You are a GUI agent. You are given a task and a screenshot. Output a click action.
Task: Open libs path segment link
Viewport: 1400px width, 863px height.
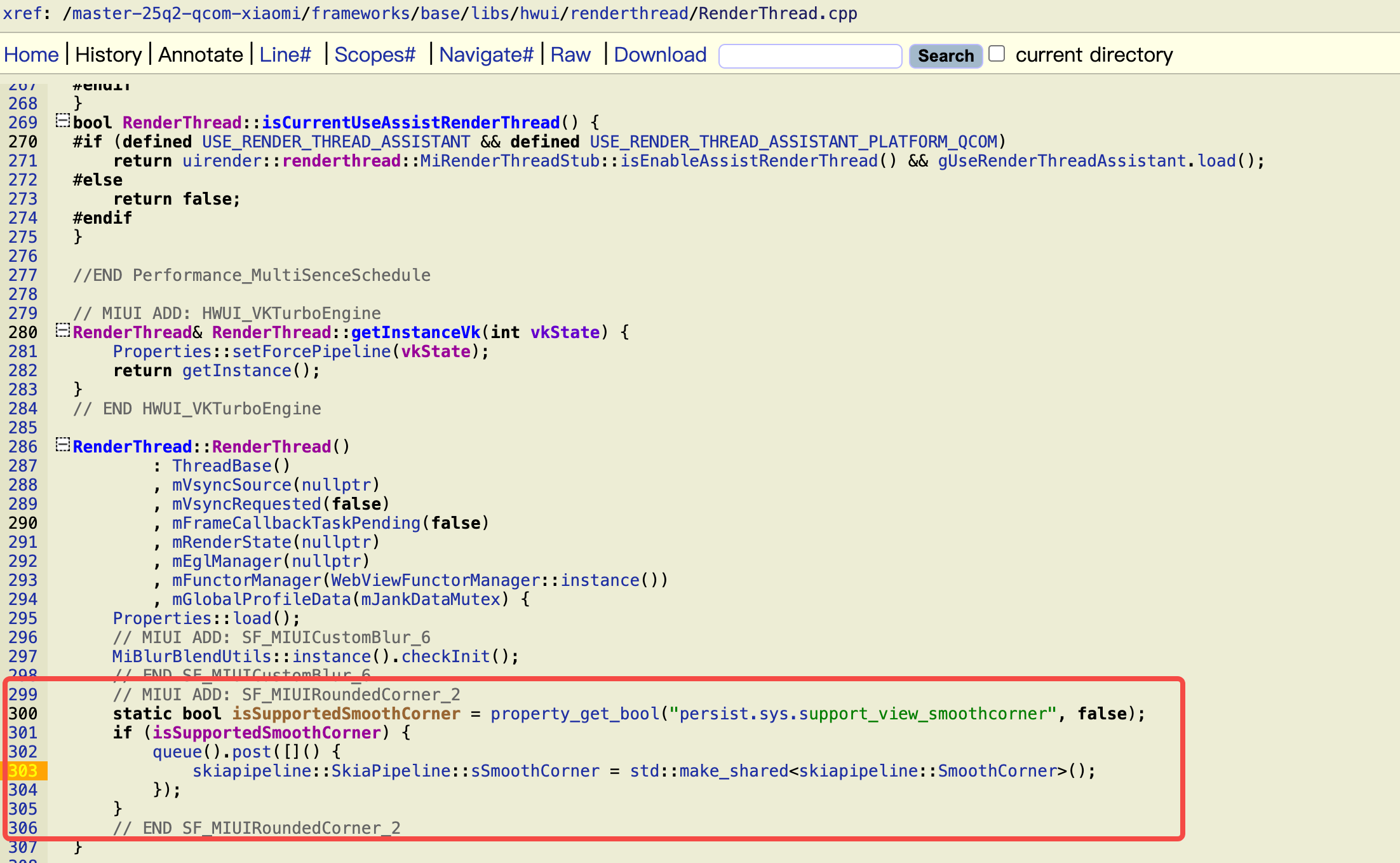coord(490,13)
